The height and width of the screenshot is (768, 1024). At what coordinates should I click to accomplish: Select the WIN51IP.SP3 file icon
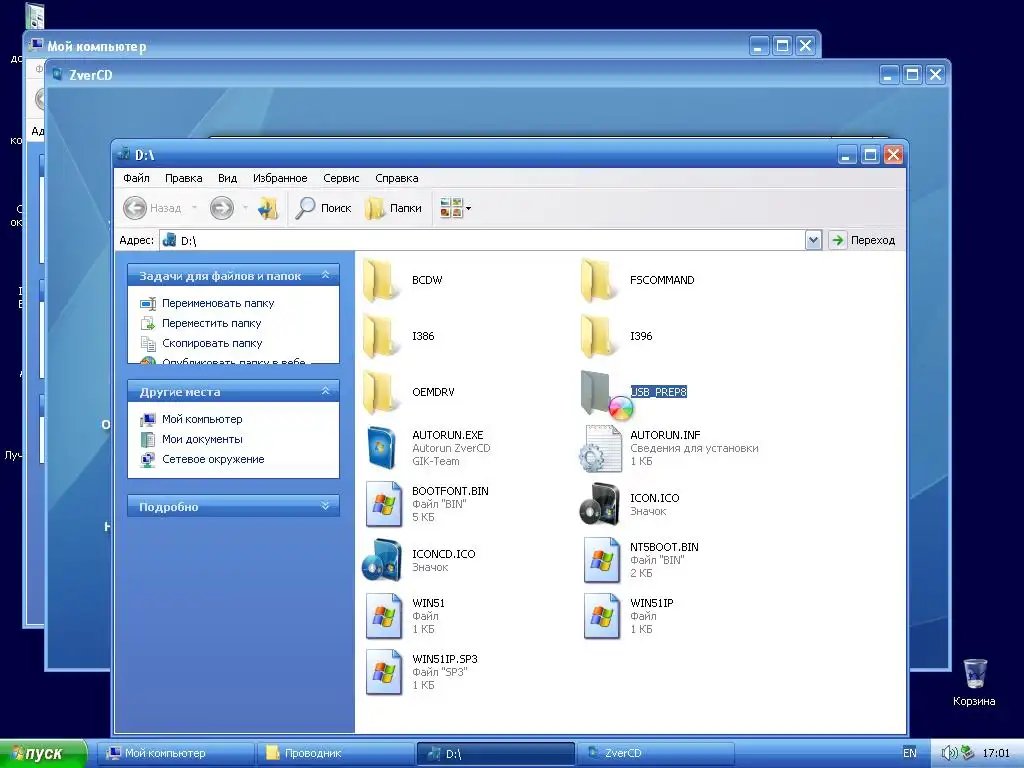384,673
